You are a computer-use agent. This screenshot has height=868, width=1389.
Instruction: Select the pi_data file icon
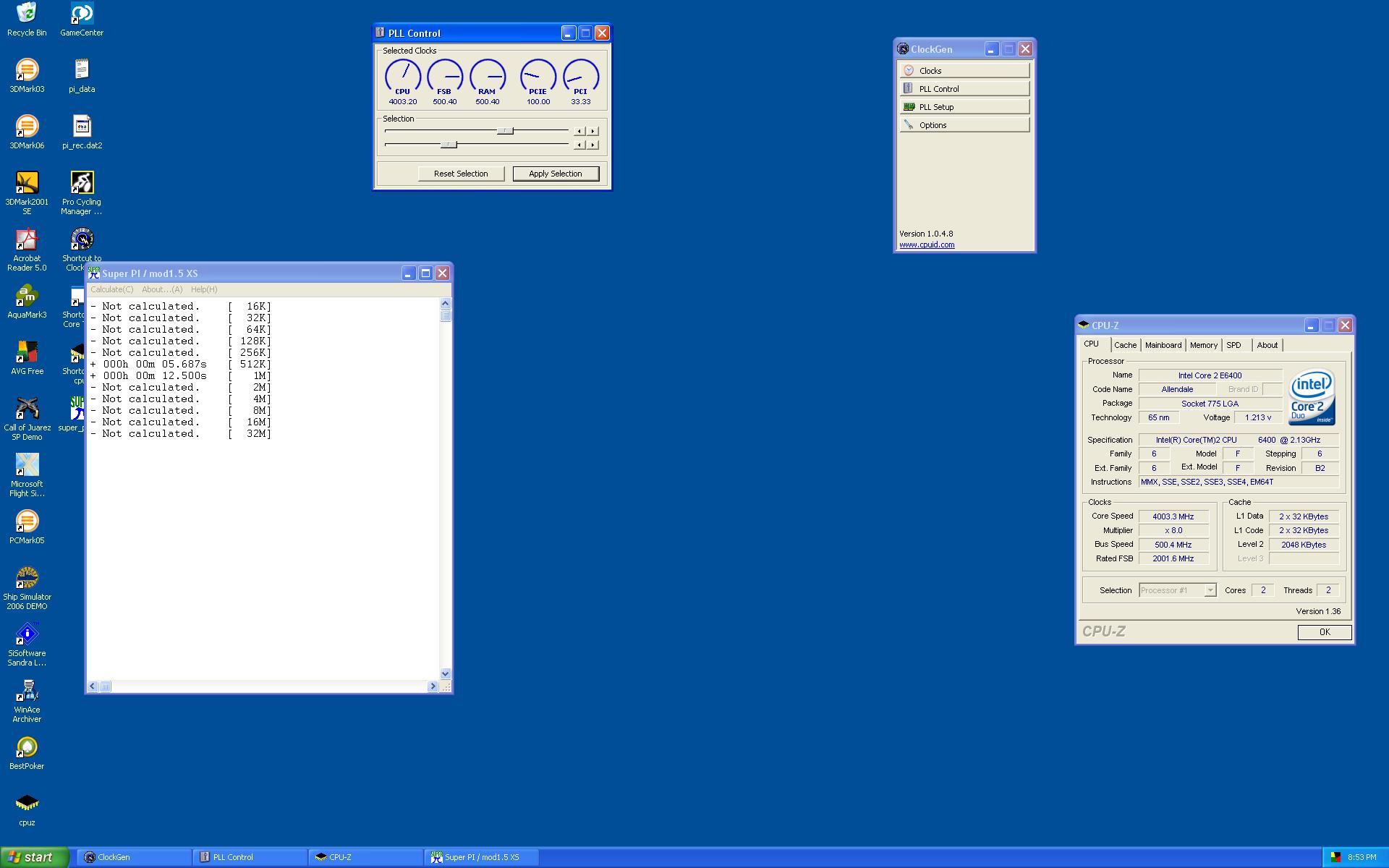click(x=82, y=76)
